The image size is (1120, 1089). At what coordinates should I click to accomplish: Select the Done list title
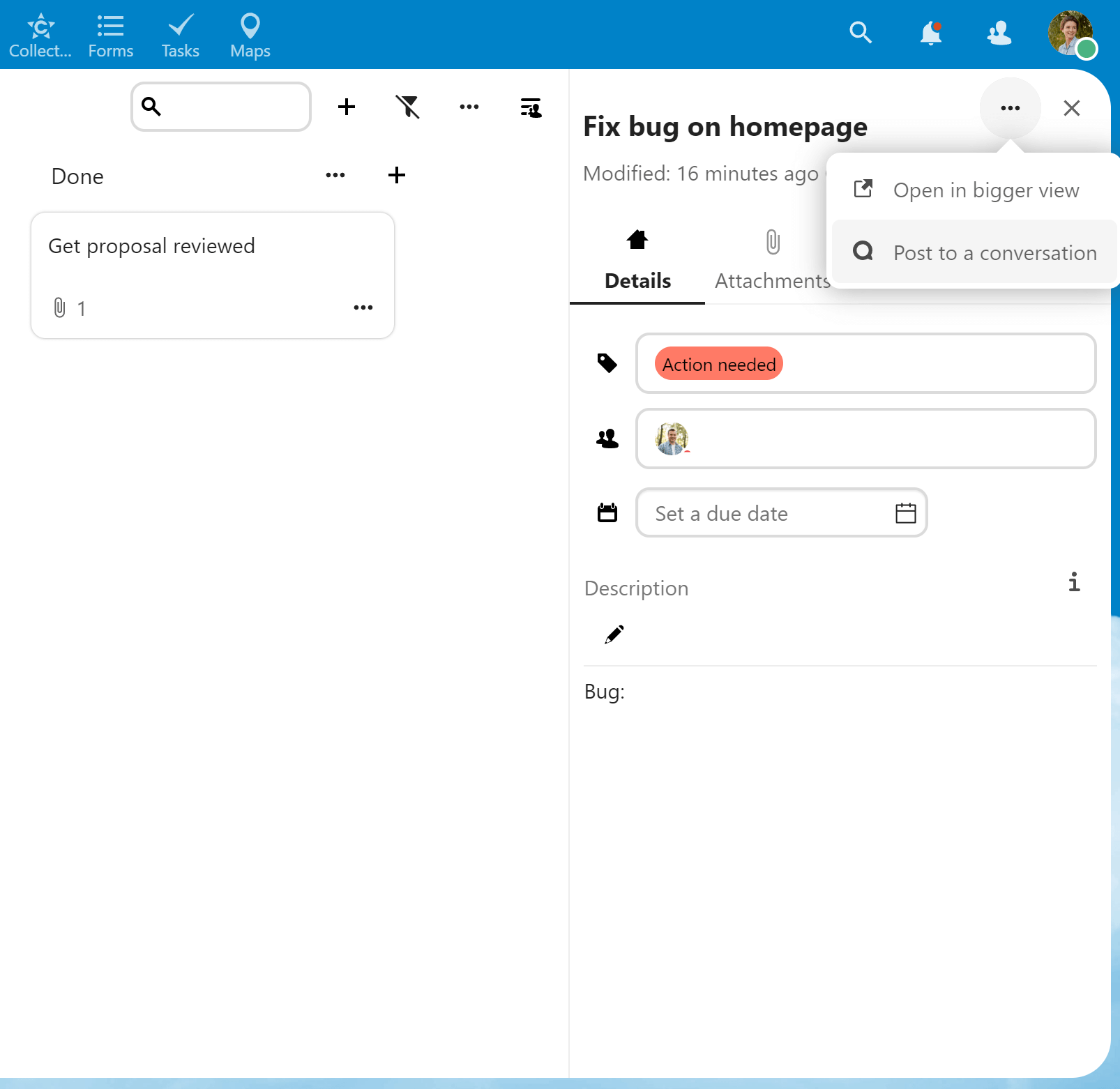pyautogui.click(x=77, y=176)
